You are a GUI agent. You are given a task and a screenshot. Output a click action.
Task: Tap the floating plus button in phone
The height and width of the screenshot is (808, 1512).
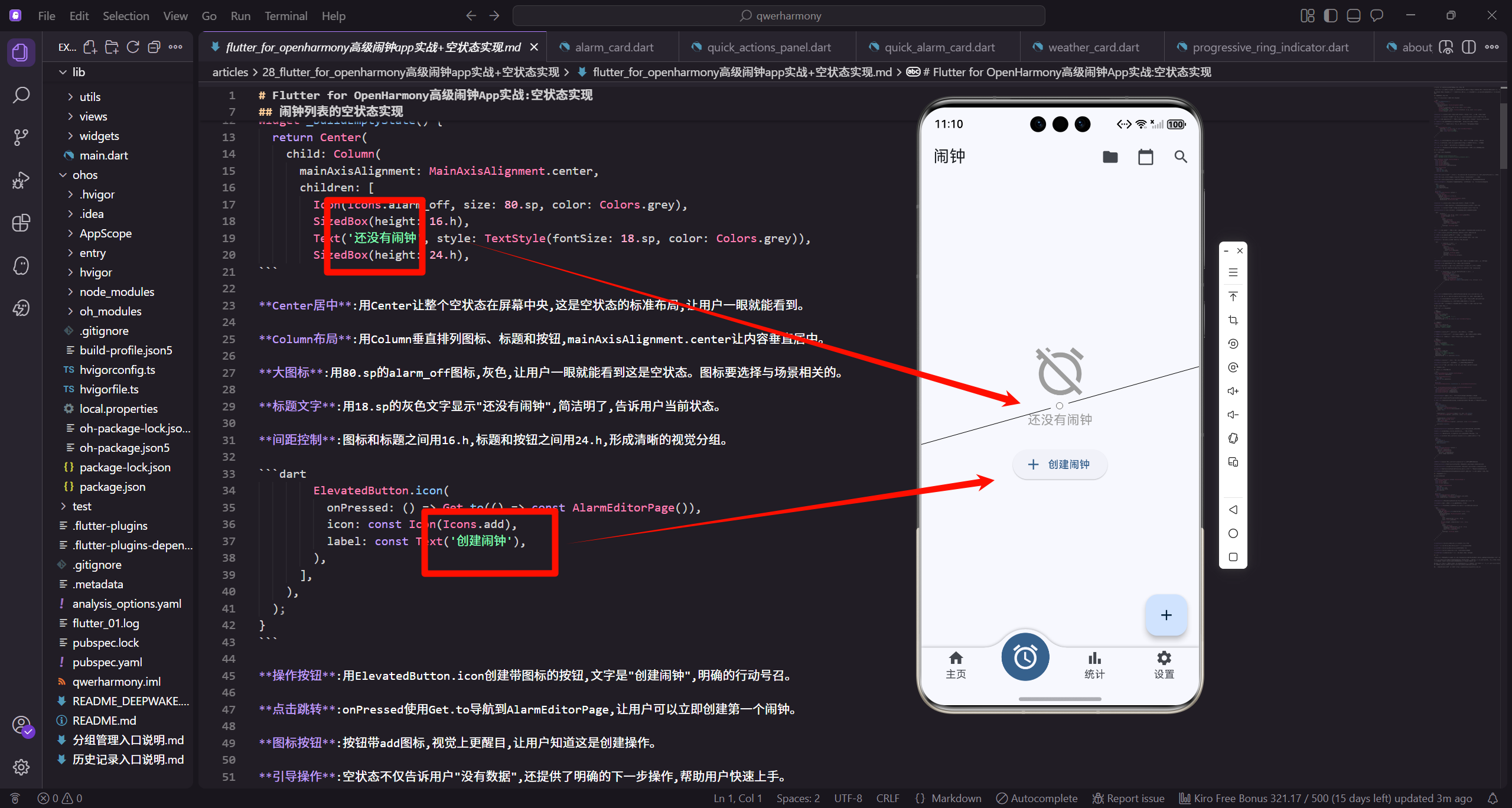pos(1166,615)
